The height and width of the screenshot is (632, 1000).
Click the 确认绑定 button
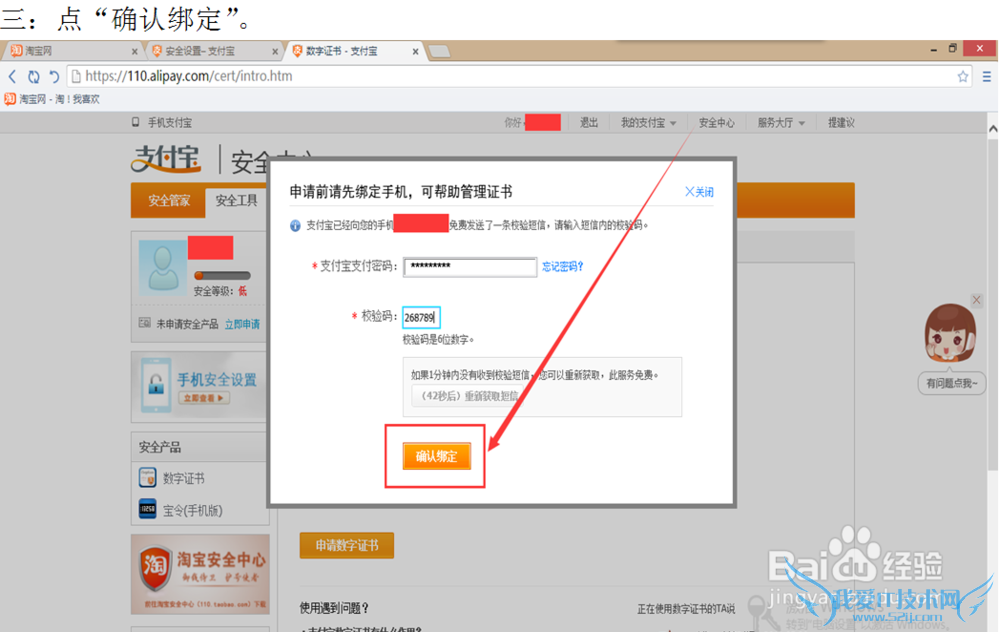(x=437, y=456)
